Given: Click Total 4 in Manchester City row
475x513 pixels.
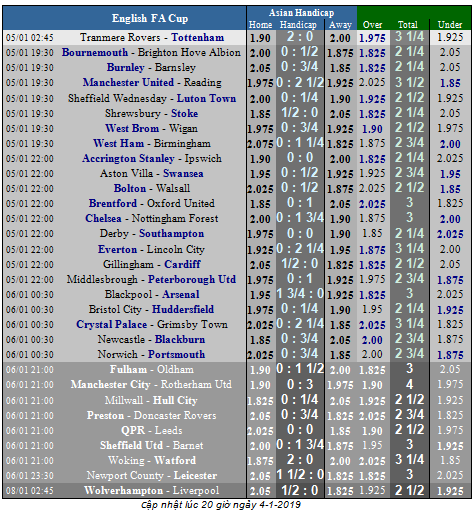Looking at the screenshot, I should 409,384.
